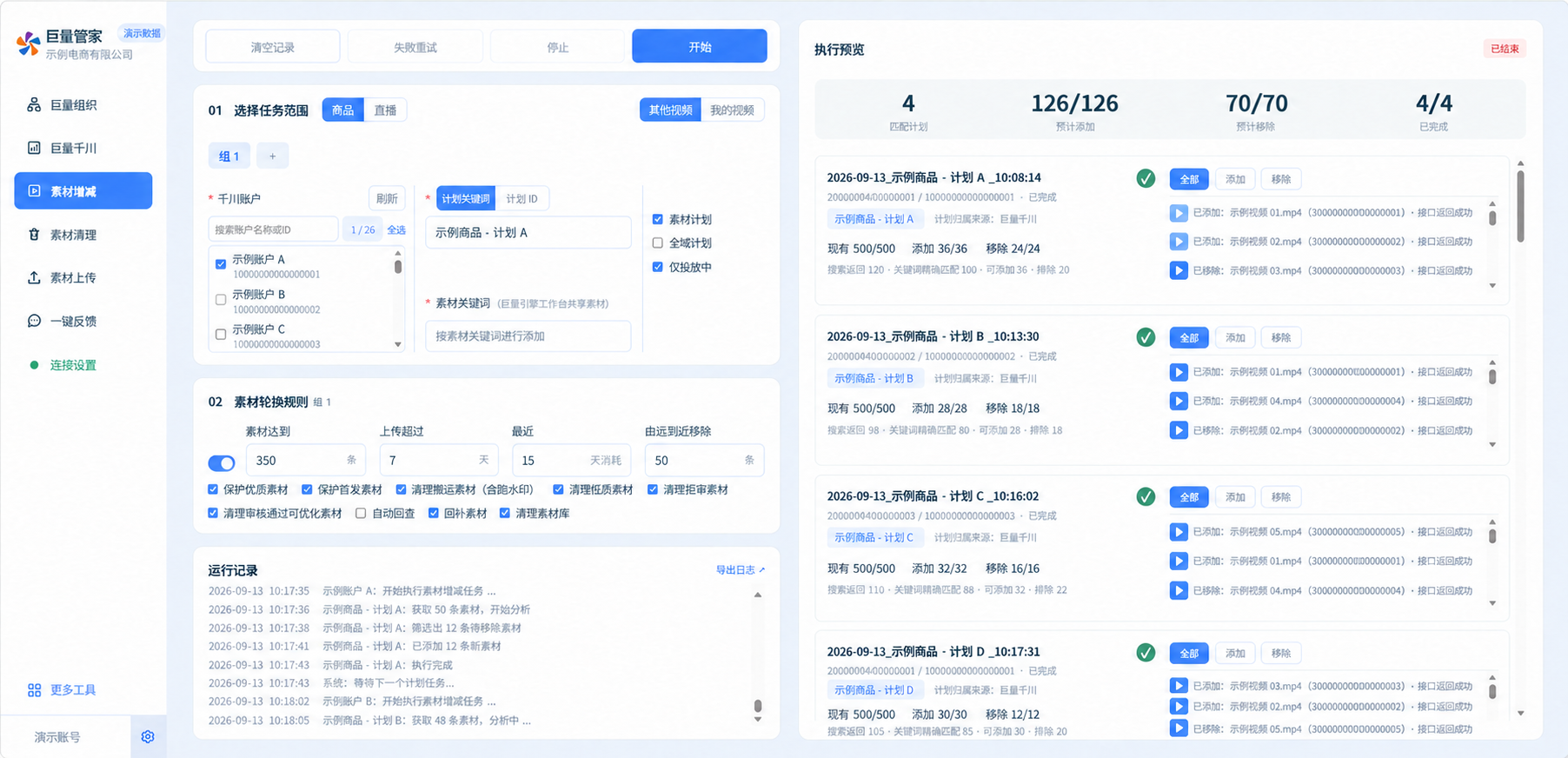The width and height of the screenshot is (1568, 758).
Task: Play 示例视频 01.mp4 in 计划 A
Action: pos(1179,213)
